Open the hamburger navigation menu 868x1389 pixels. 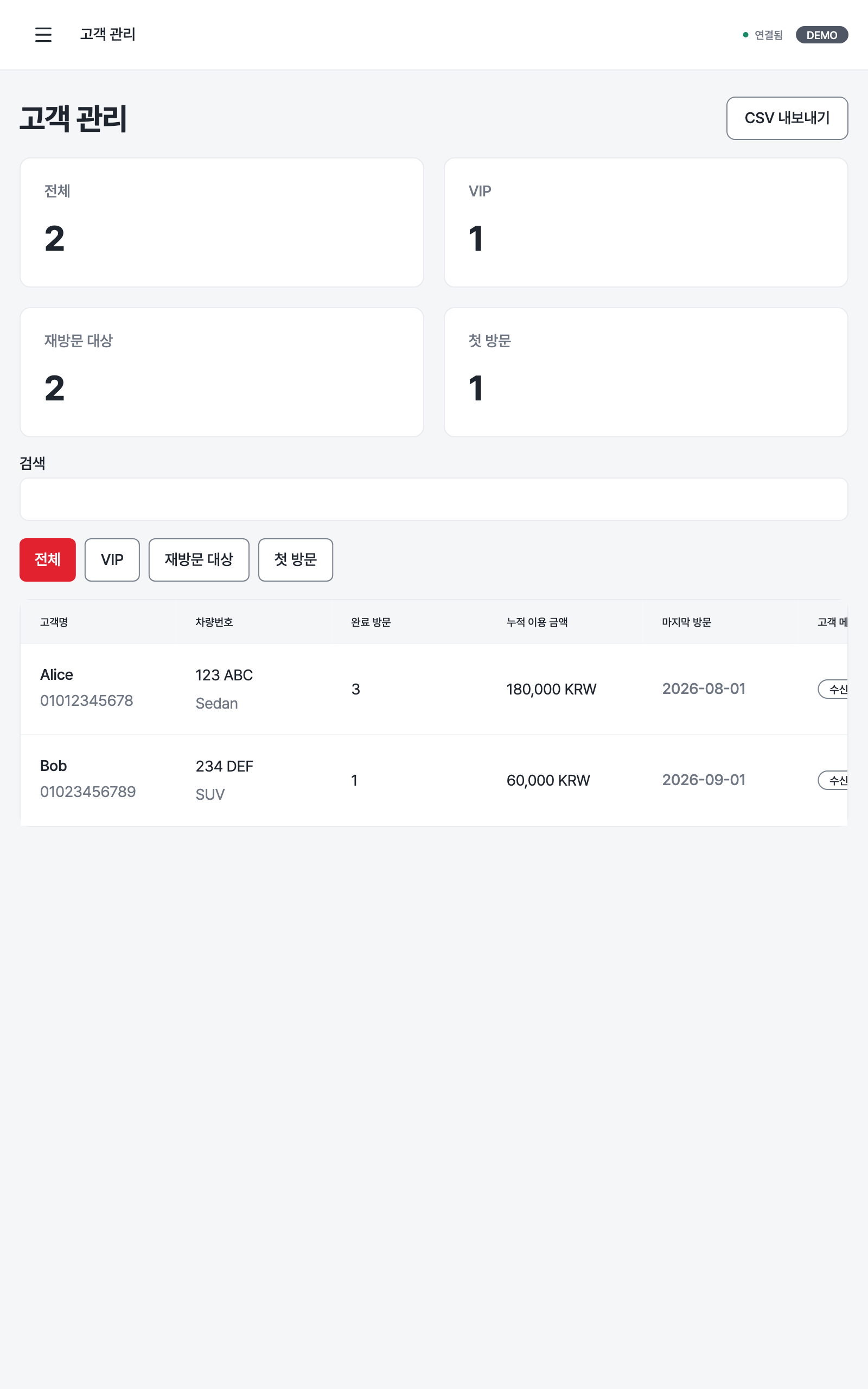43,34
